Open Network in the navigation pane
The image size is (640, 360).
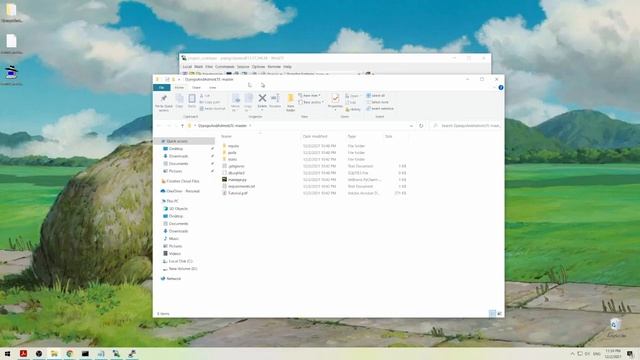pyautogui.click(x=171, y=278)
